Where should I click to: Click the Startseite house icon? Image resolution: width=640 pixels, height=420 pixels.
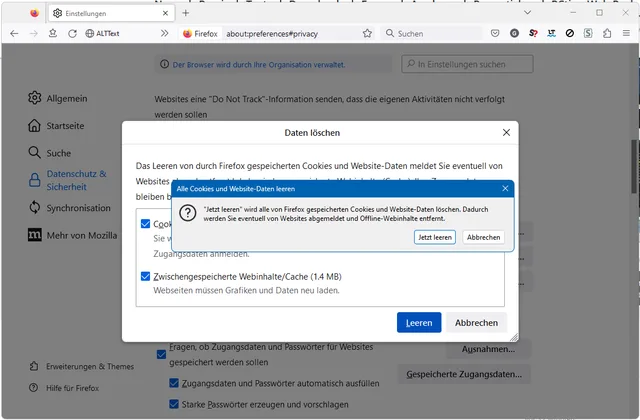click(x=34, y=125)
